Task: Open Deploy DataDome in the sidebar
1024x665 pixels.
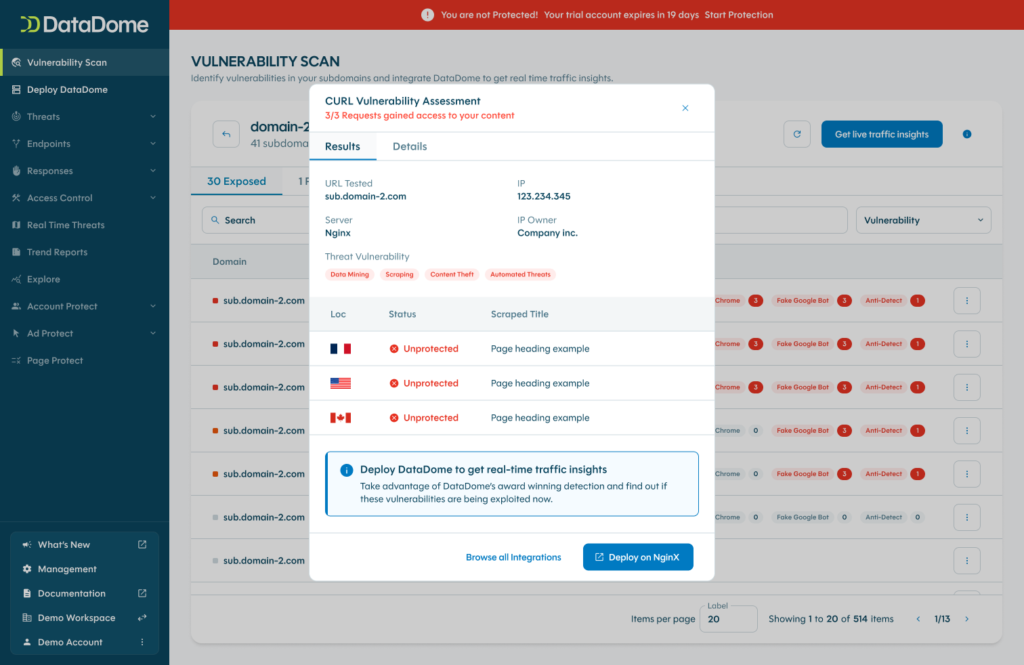Action: coord(84,89)
